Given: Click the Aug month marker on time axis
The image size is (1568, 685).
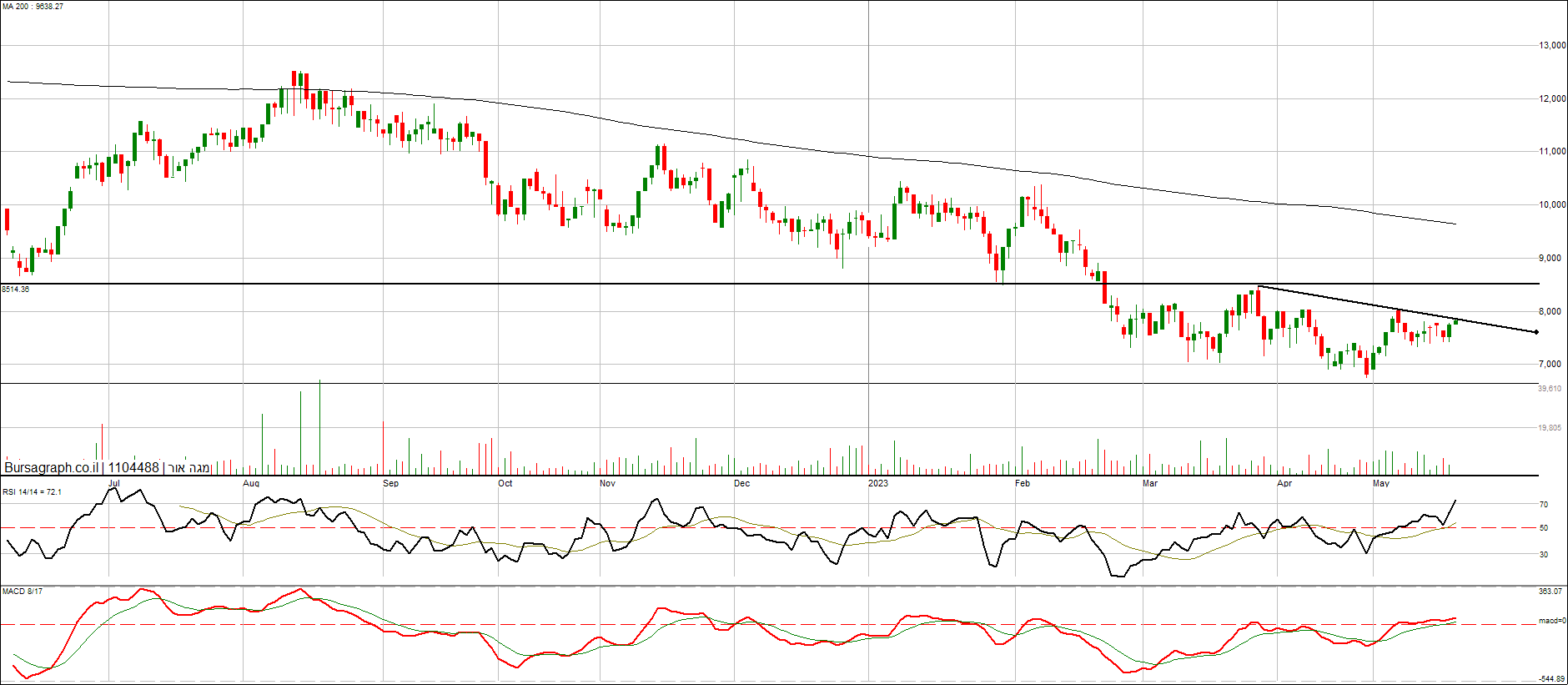Looking at the screenshot, I should [251, 484].
